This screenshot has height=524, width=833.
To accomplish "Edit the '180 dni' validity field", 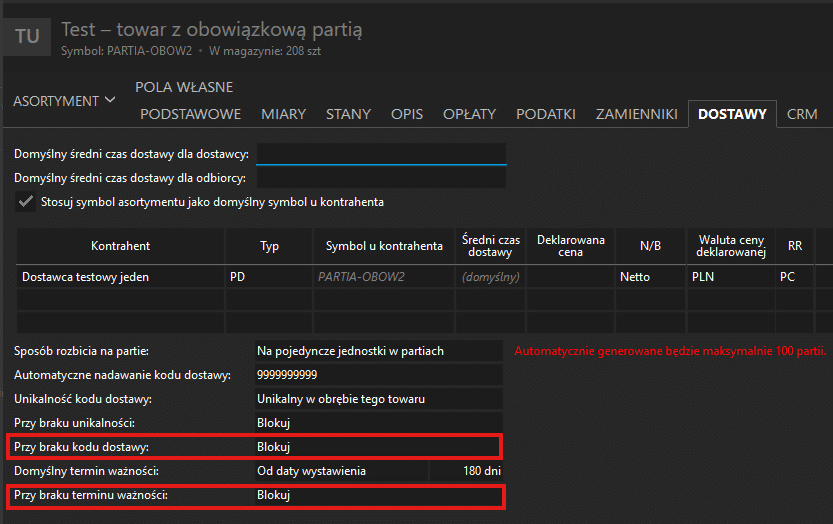I will coord(466,471).
